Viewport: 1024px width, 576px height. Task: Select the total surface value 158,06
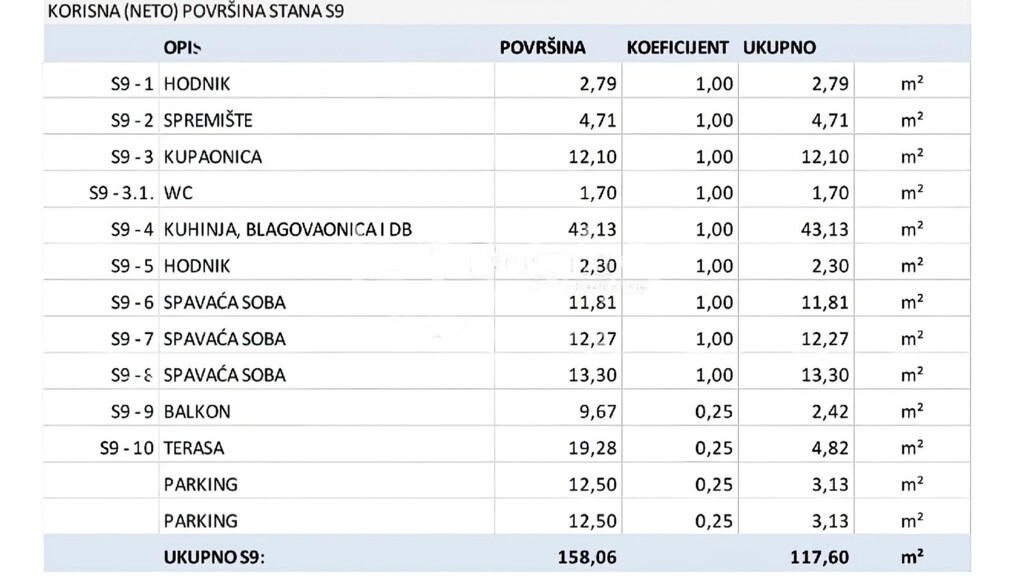click(x=587, y=557)
